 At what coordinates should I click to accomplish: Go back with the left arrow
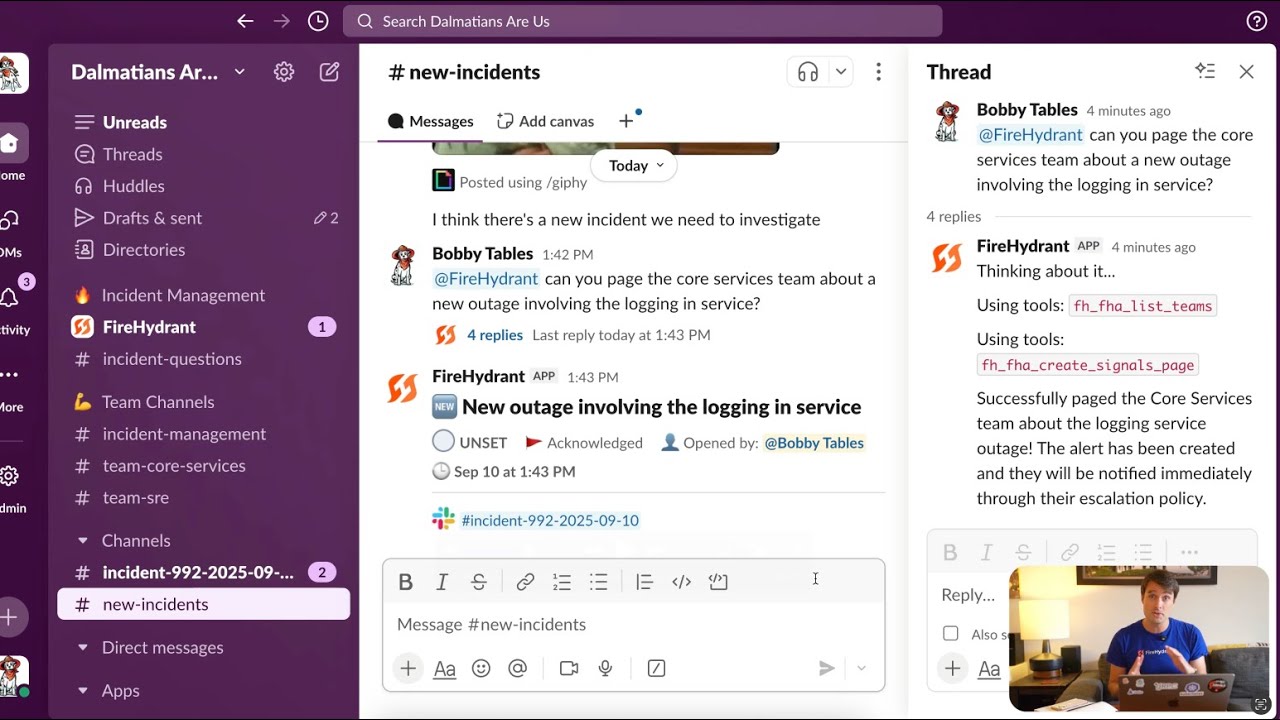245,21
